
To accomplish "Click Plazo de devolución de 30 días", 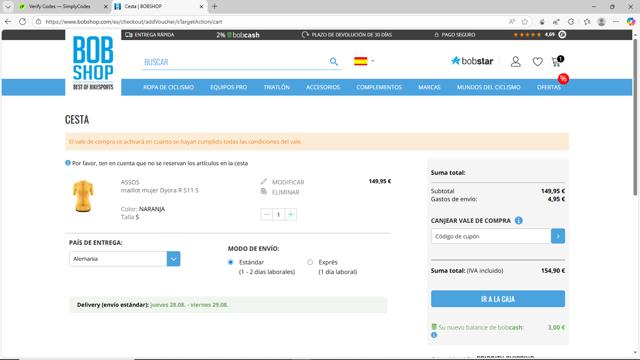I will pos(347,35).
